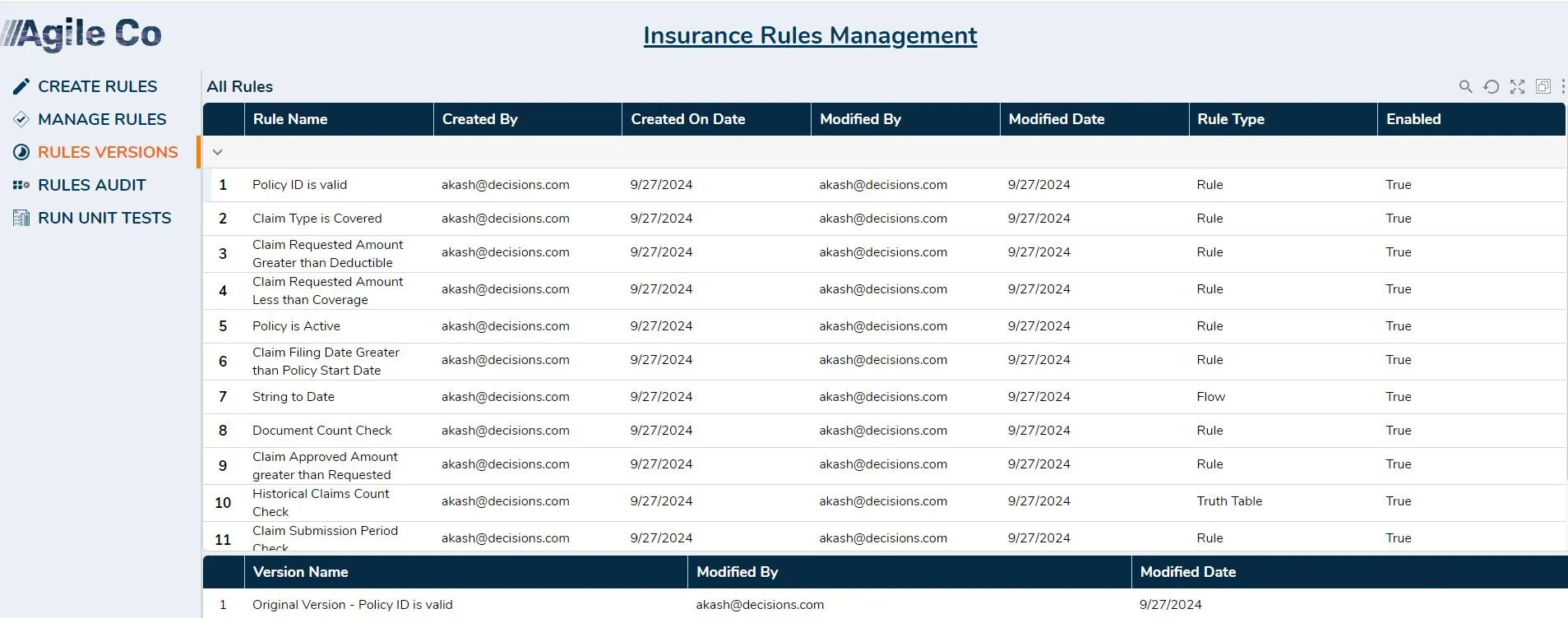Click the 9/27/2024 date in versions table

1170,605
